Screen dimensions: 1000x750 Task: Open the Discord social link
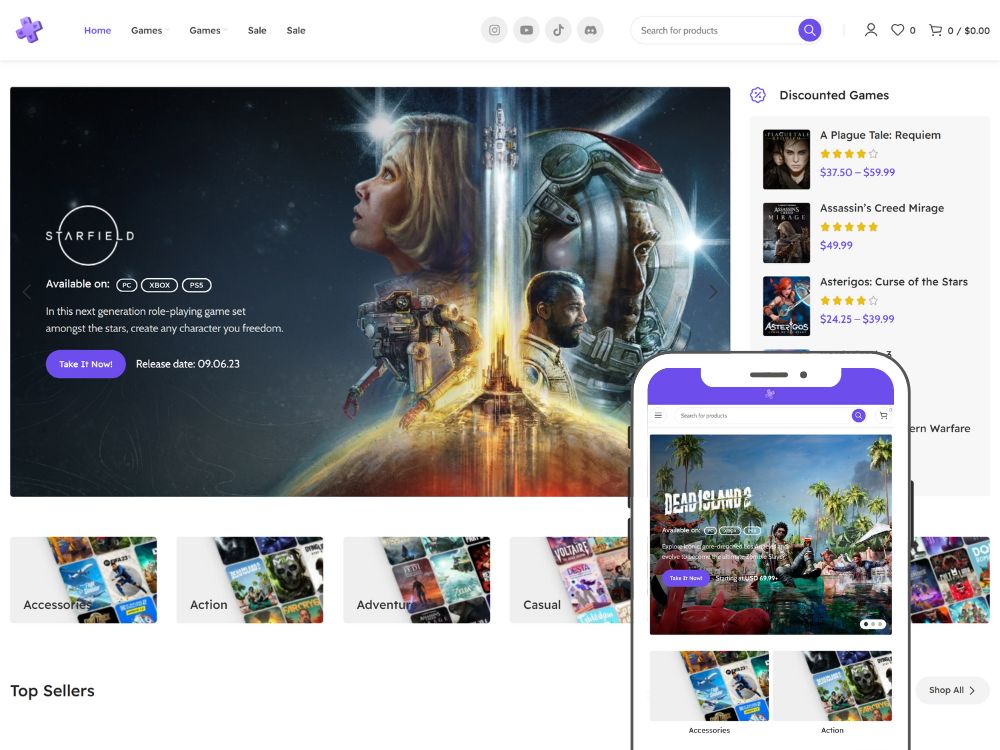click(x=590, y=30)
